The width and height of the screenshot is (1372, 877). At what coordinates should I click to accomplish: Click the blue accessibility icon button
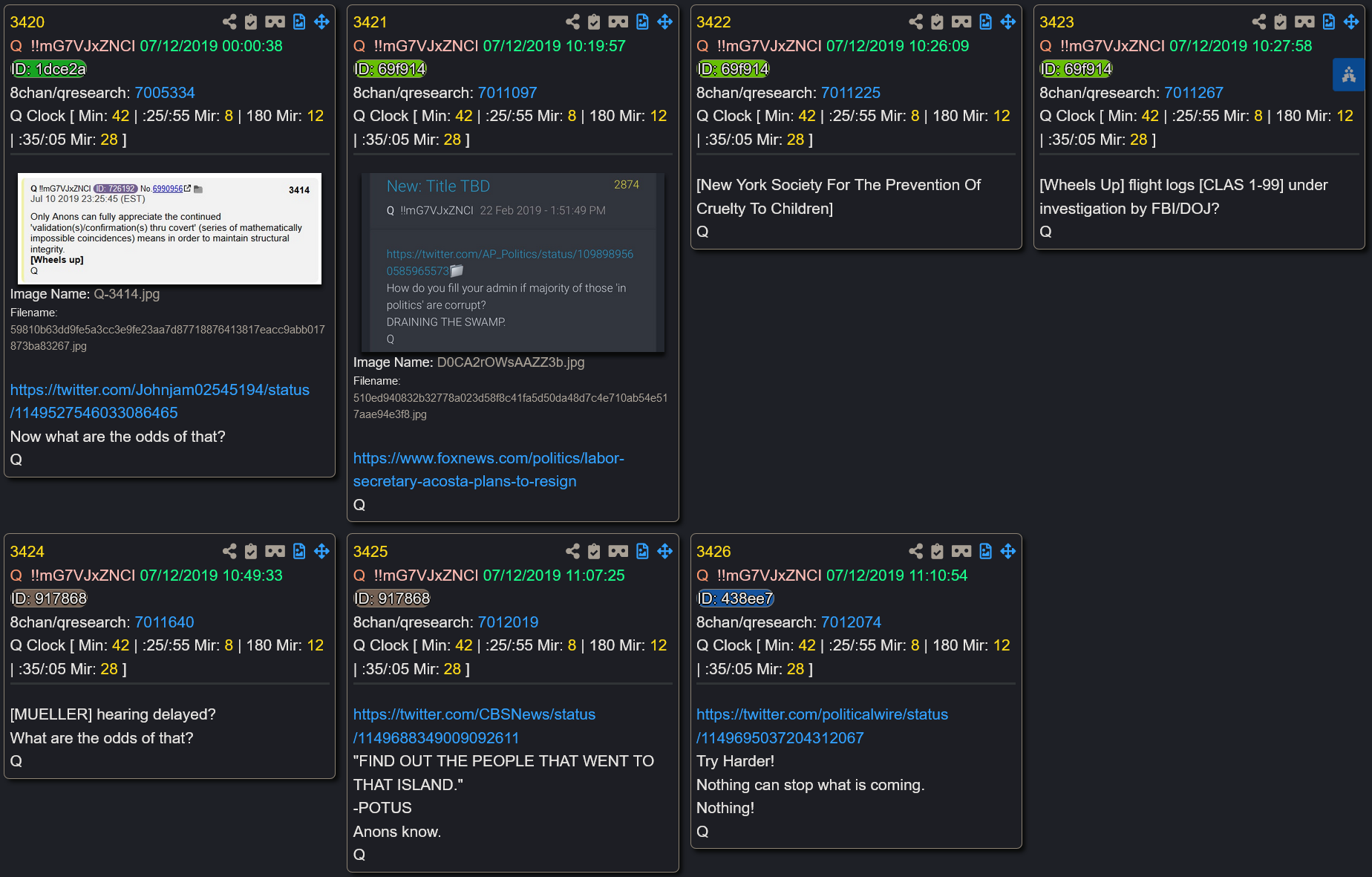point(1348,74)
